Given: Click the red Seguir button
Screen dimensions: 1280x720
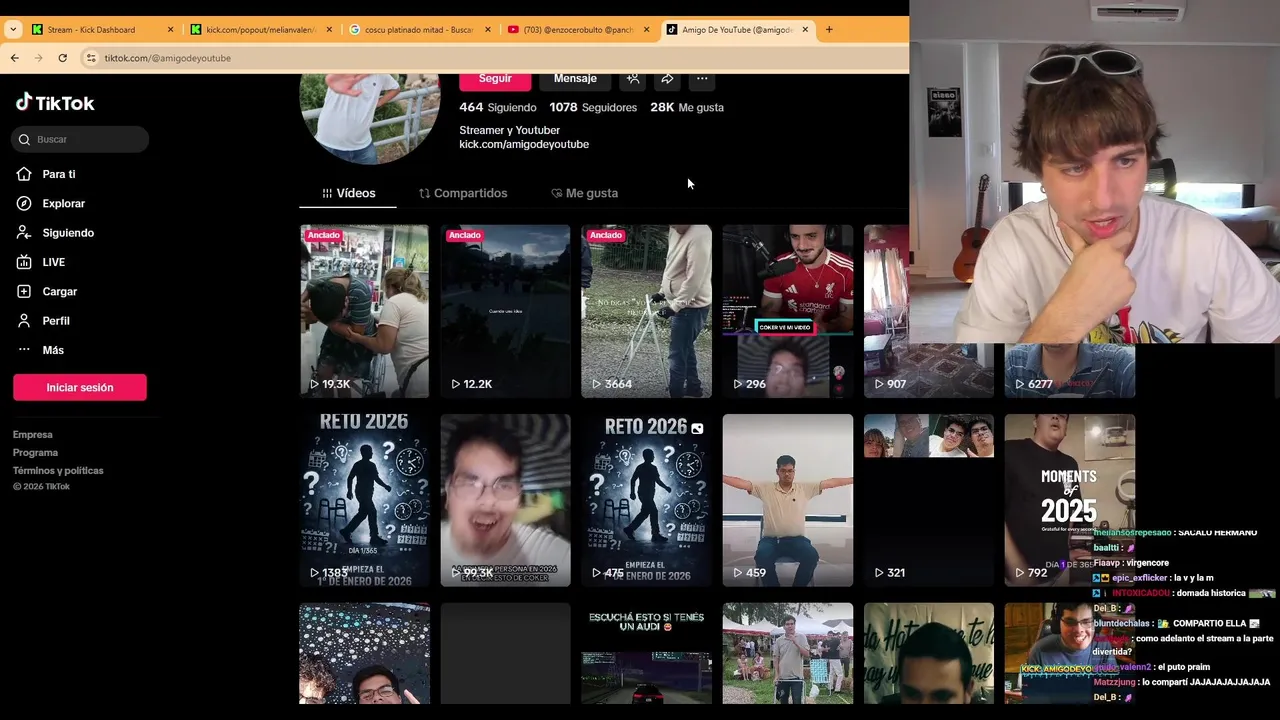Looking at the screenshot, I should click(x=495, y=79).
